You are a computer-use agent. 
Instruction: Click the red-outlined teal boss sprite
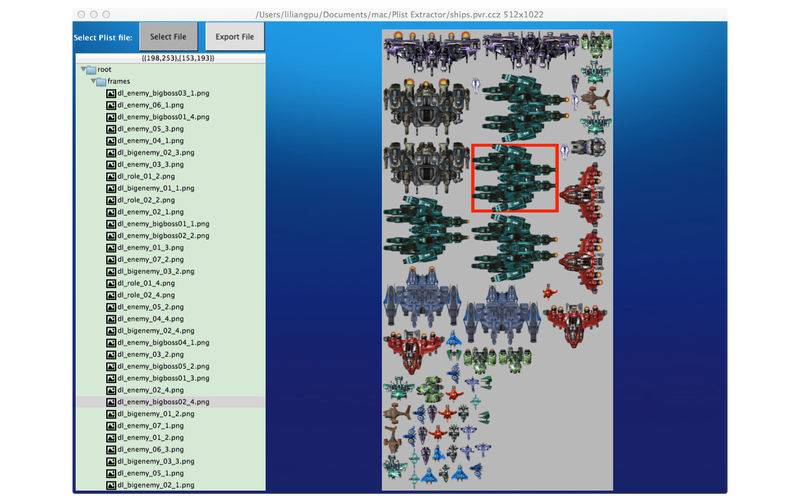tap(515, 178)
